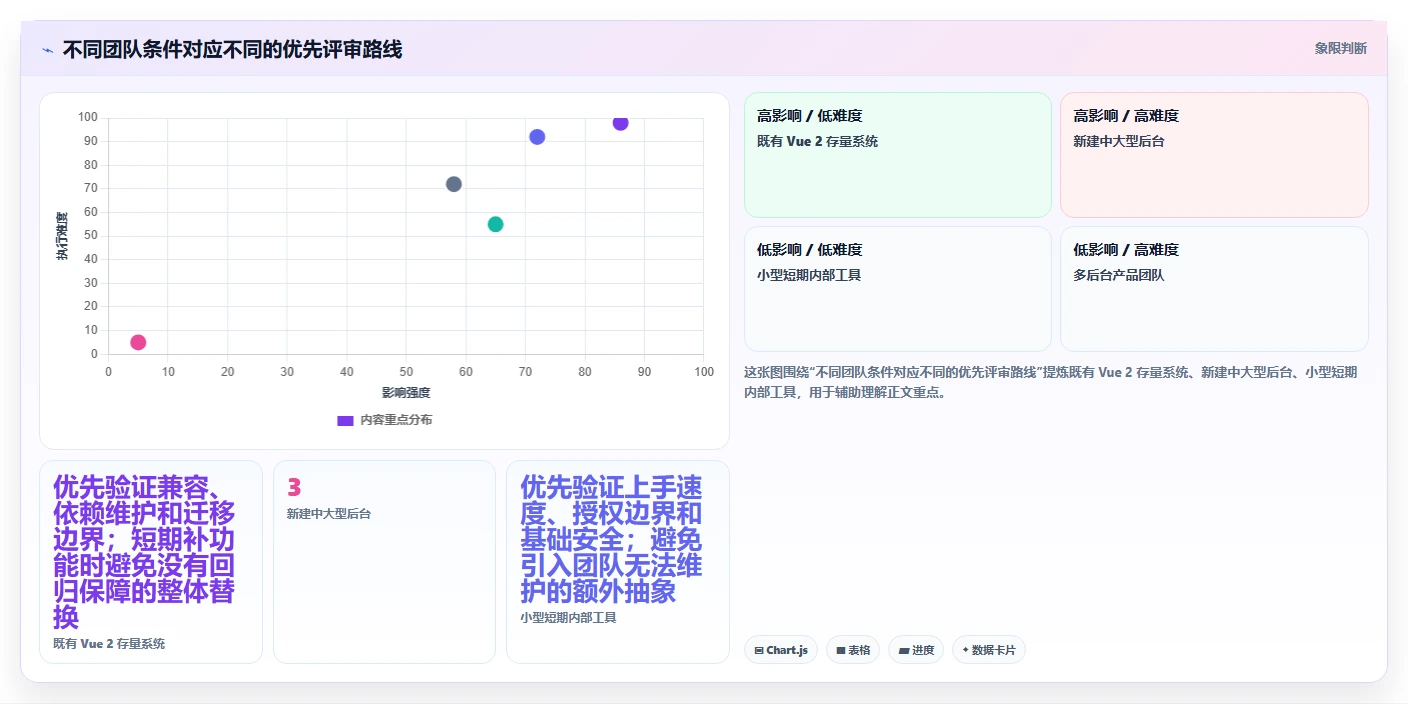Open the 高影响 / 高难度 quadrant card

click(1214, 155)
